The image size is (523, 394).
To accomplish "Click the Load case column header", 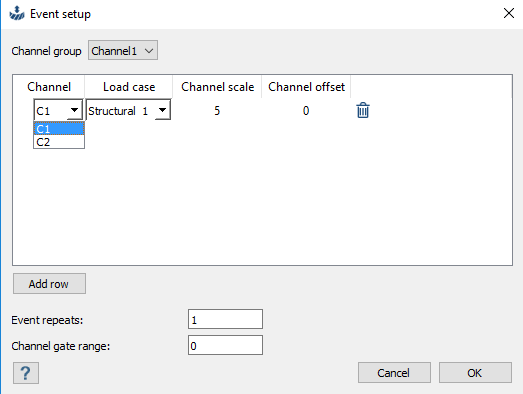I will (129, 87).
